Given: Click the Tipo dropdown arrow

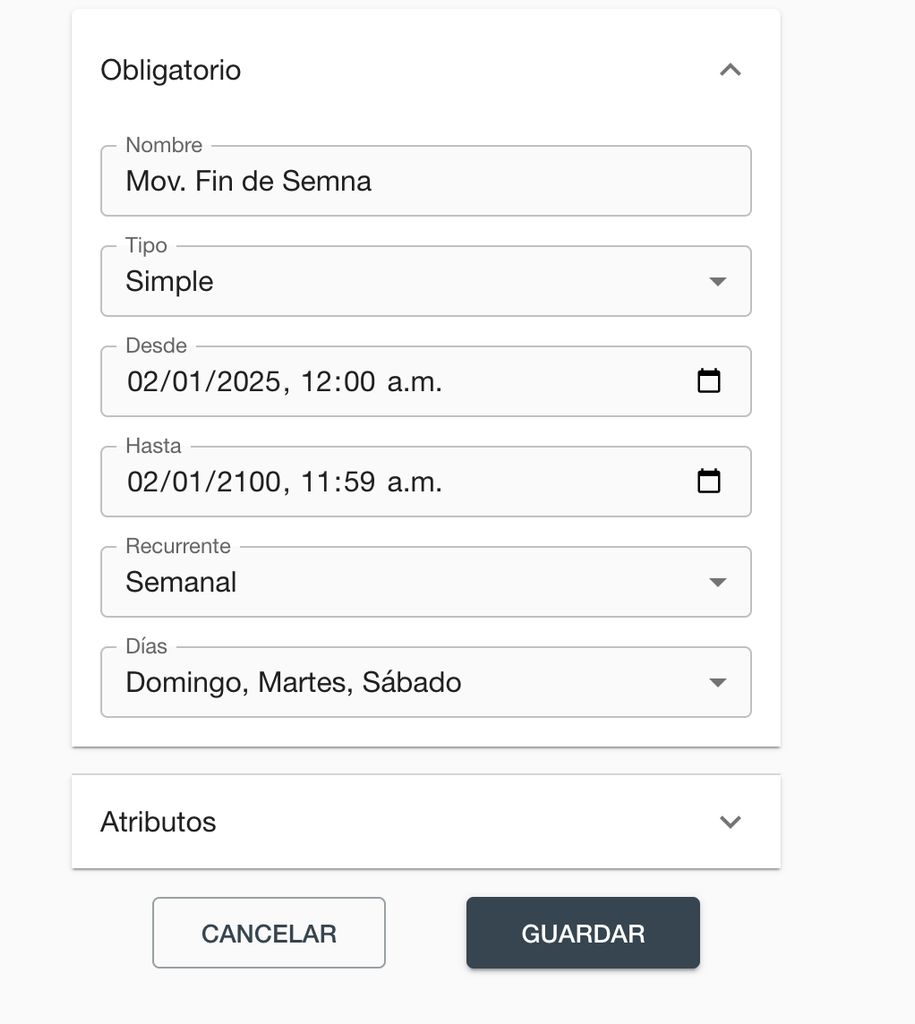Looking at the screenshot, I should click(717, 282).
